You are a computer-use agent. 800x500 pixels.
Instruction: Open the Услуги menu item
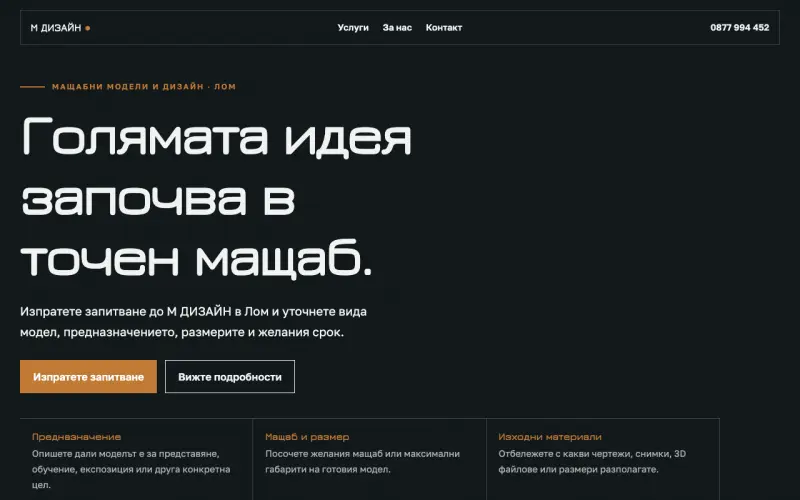click(x=353, y=28)
